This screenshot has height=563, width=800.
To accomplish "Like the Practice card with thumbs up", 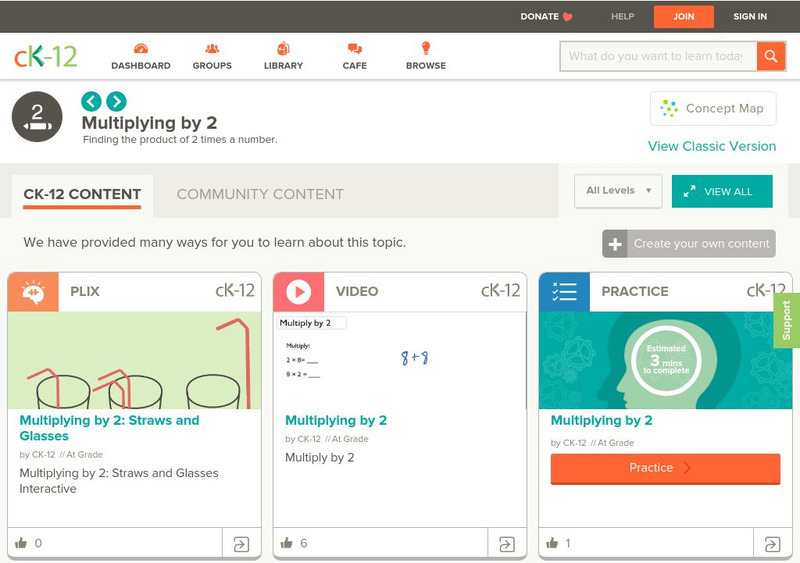I will [552, 543].
